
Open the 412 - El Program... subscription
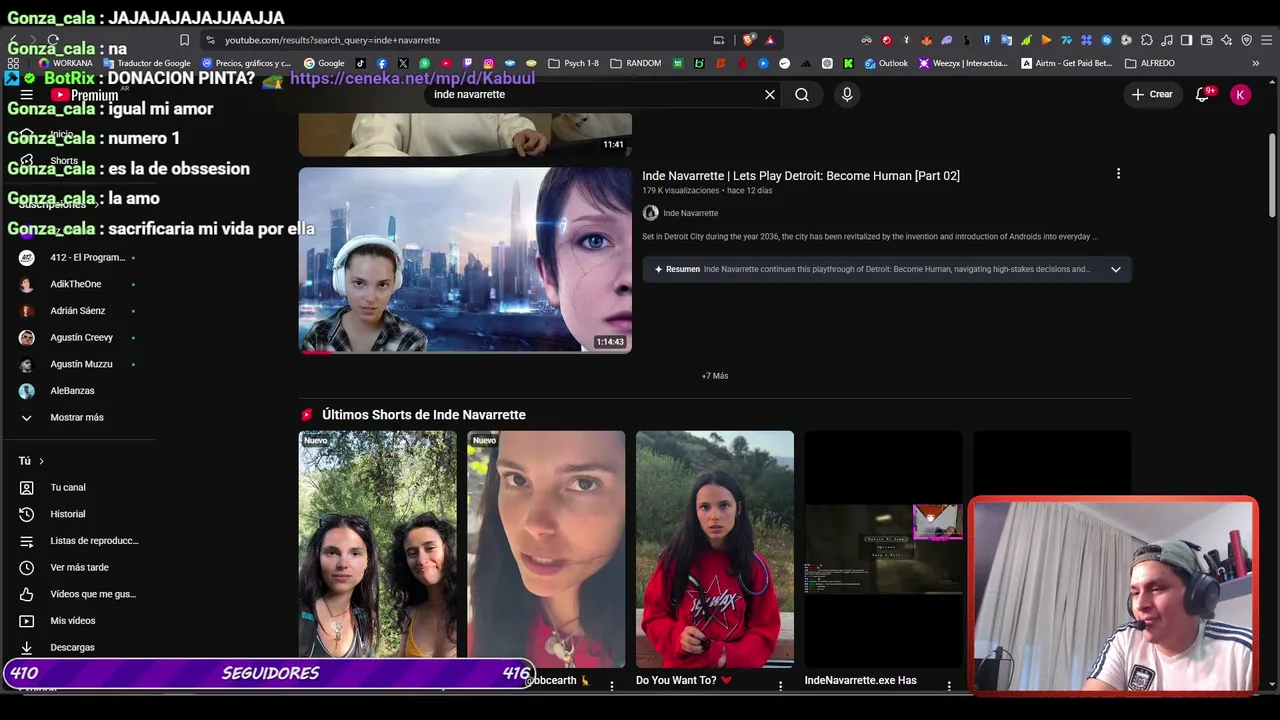click(x=78, y=258)
